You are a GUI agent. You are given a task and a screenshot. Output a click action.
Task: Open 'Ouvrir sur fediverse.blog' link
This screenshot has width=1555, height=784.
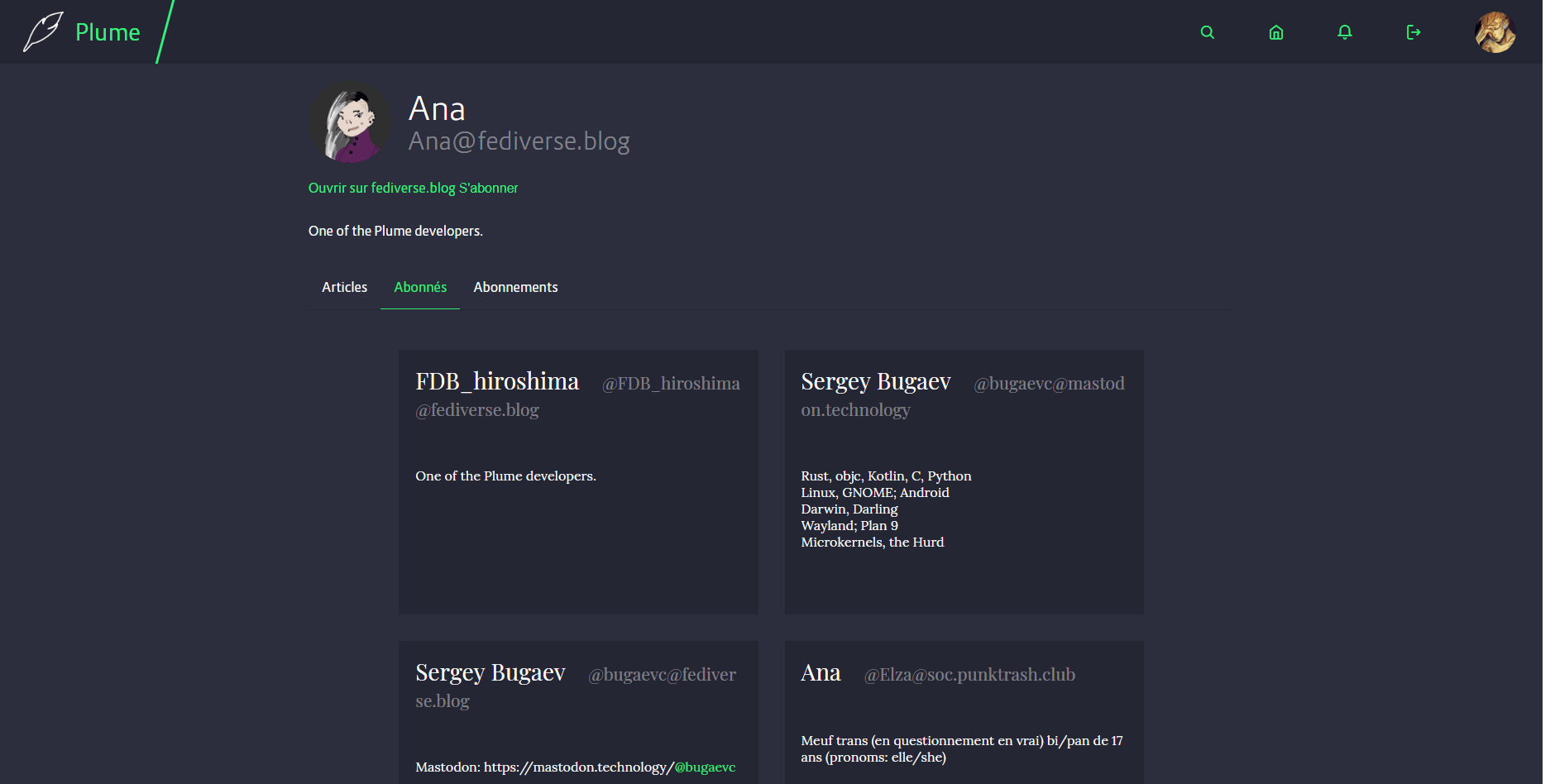pos(382,188)
